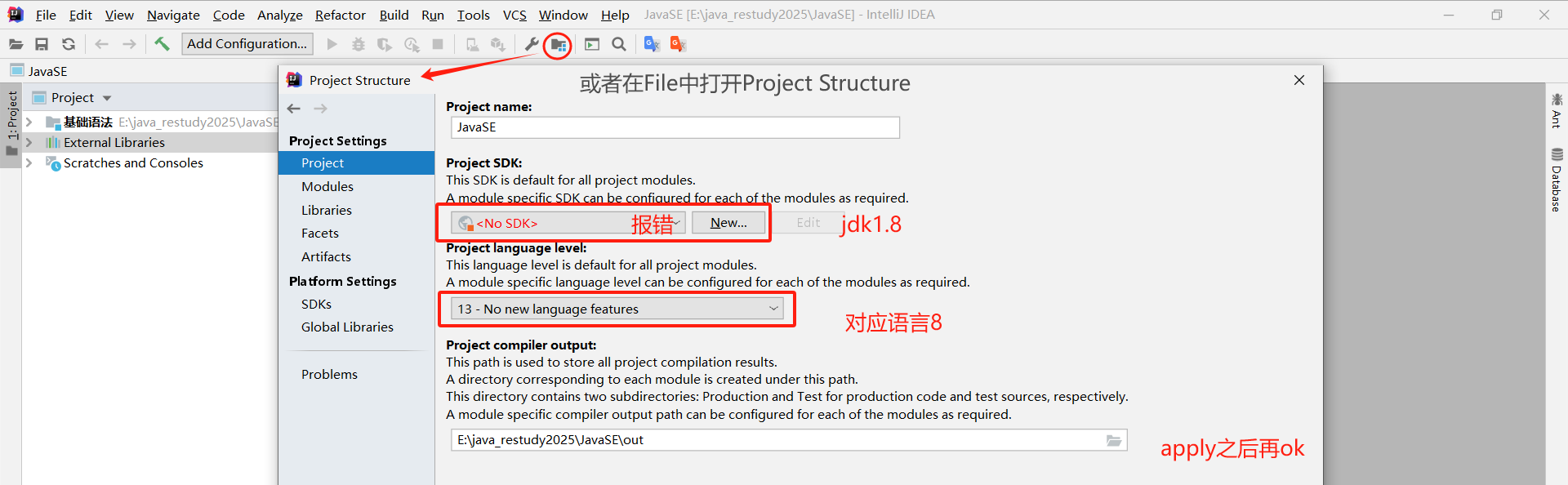Open the Window menu
Screen dimensions: 1568x485
(563, 15)
